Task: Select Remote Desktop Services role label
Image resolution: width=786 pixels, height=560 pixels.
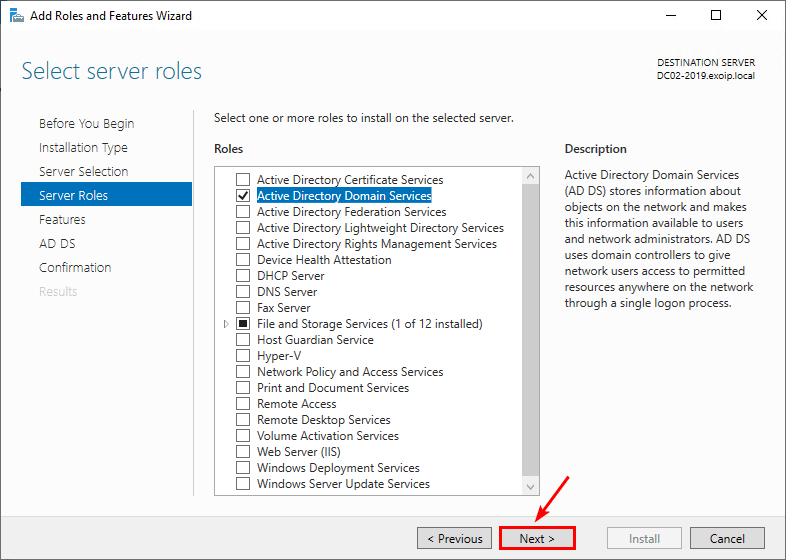Action: (324, 420)
